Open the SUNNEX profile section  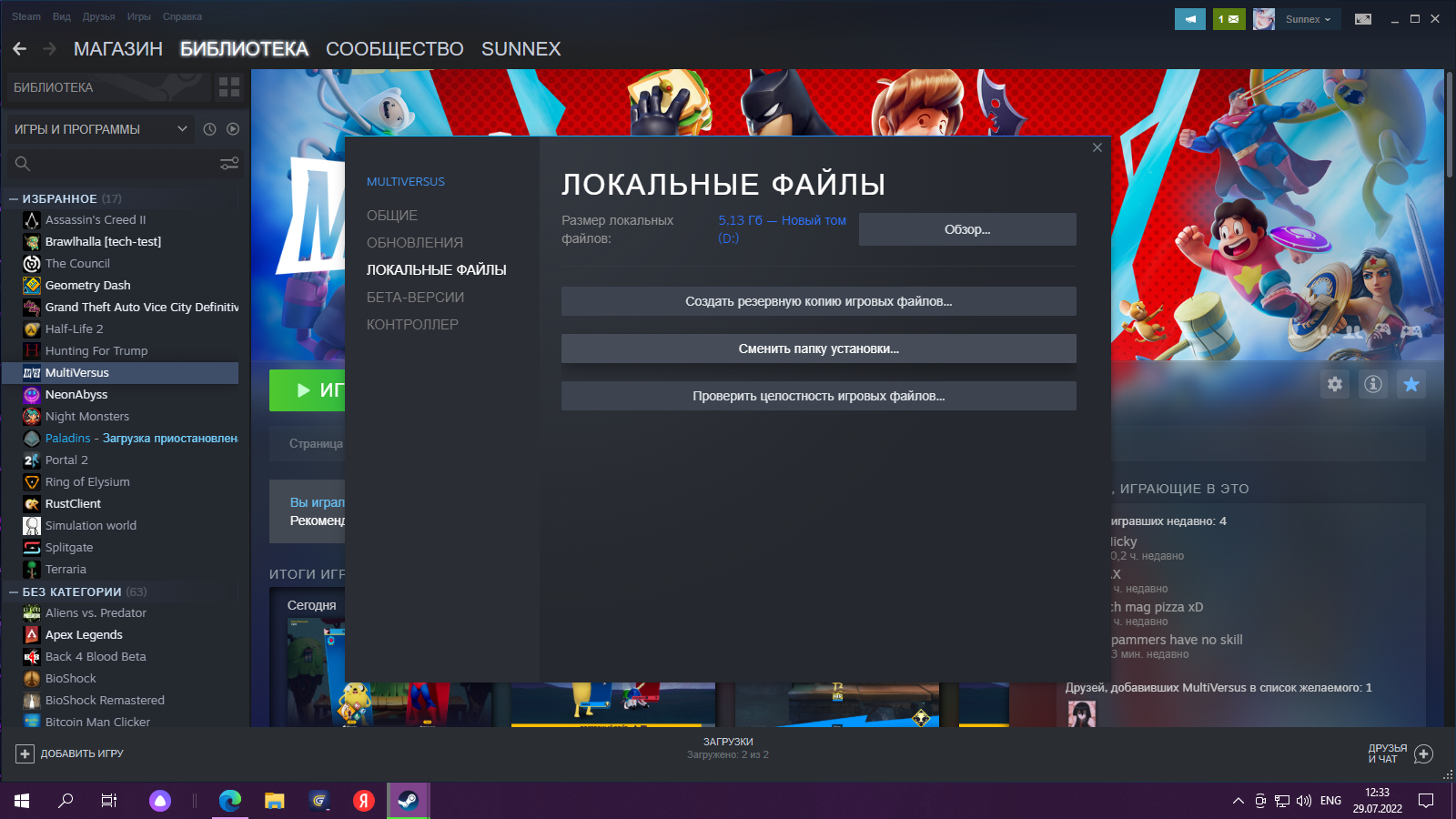point(521,49)
